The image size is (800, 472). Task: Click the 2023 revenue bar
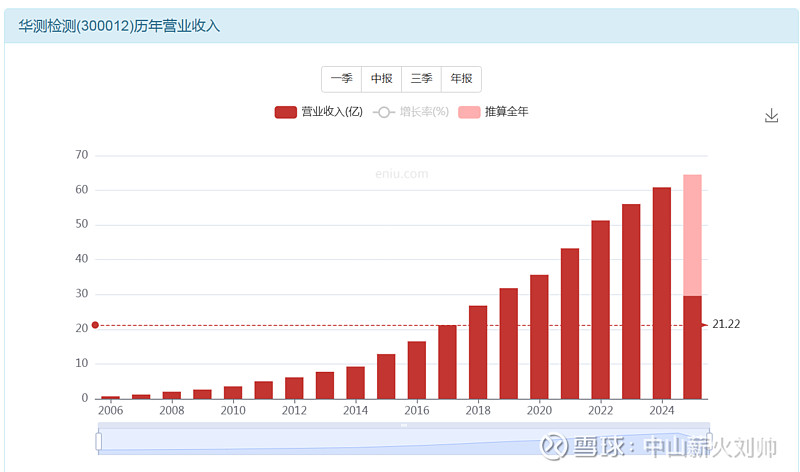pyautogui.click(x=631, y=301)
